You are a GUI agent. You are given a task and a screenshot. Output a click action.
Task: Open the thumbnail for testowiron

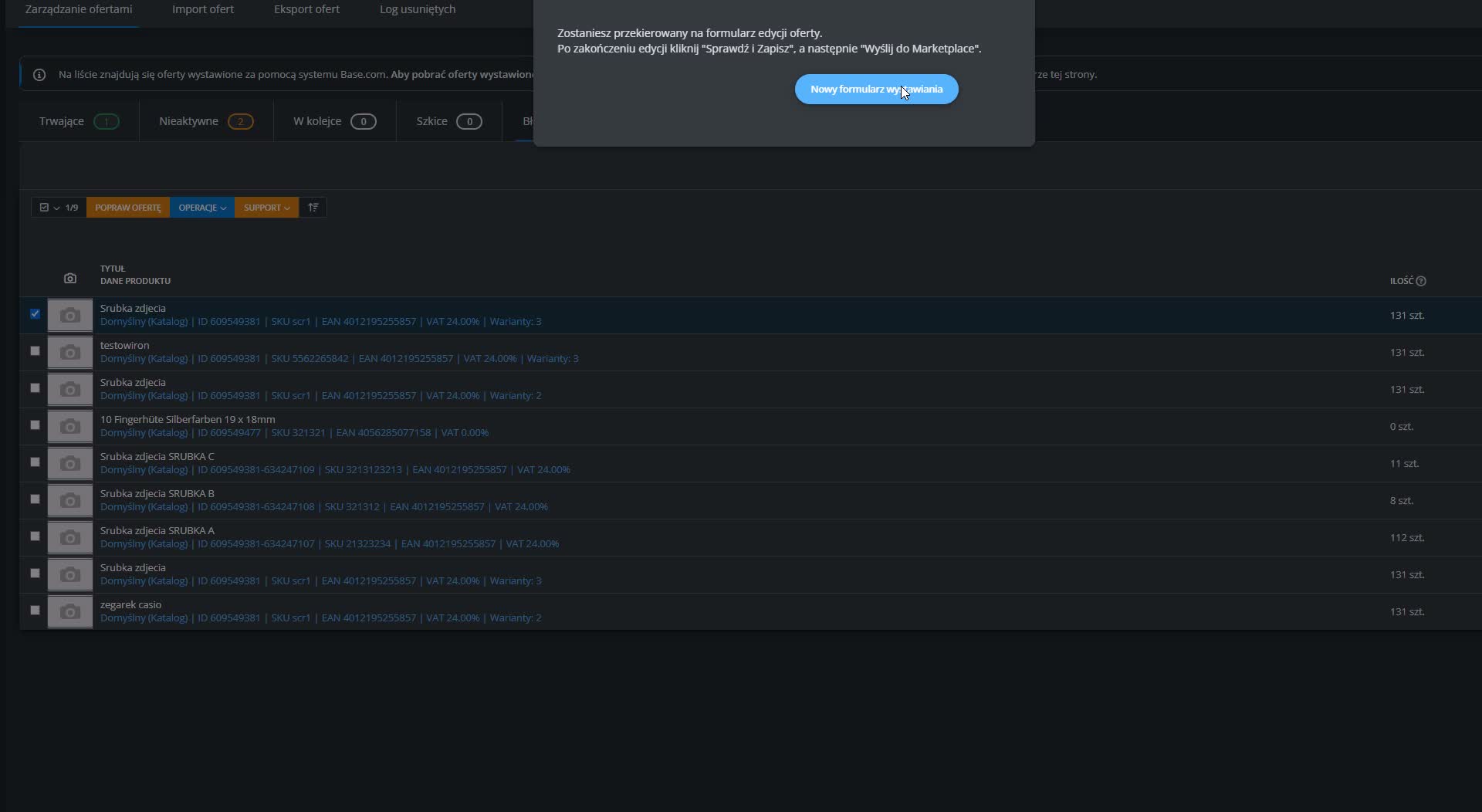tap(70, 352)
